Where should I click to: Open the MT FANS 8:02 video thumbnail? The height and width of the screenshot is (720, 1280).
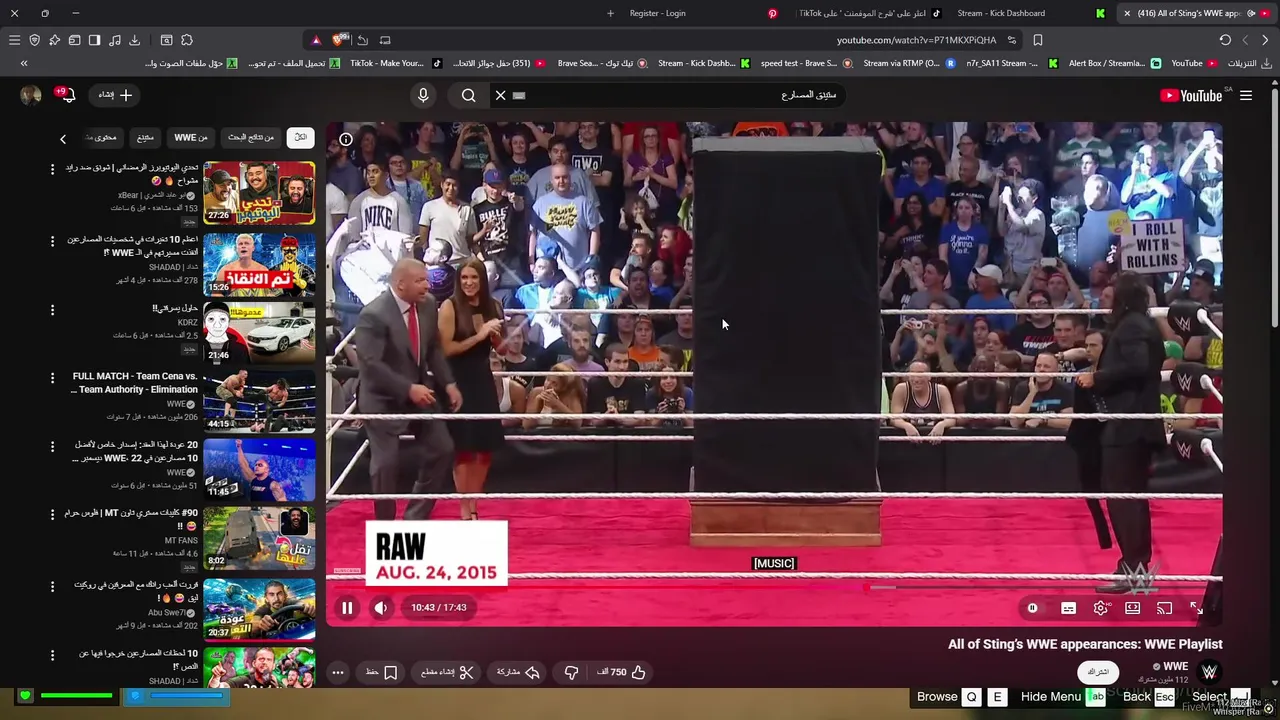click(x=259, y=538)
